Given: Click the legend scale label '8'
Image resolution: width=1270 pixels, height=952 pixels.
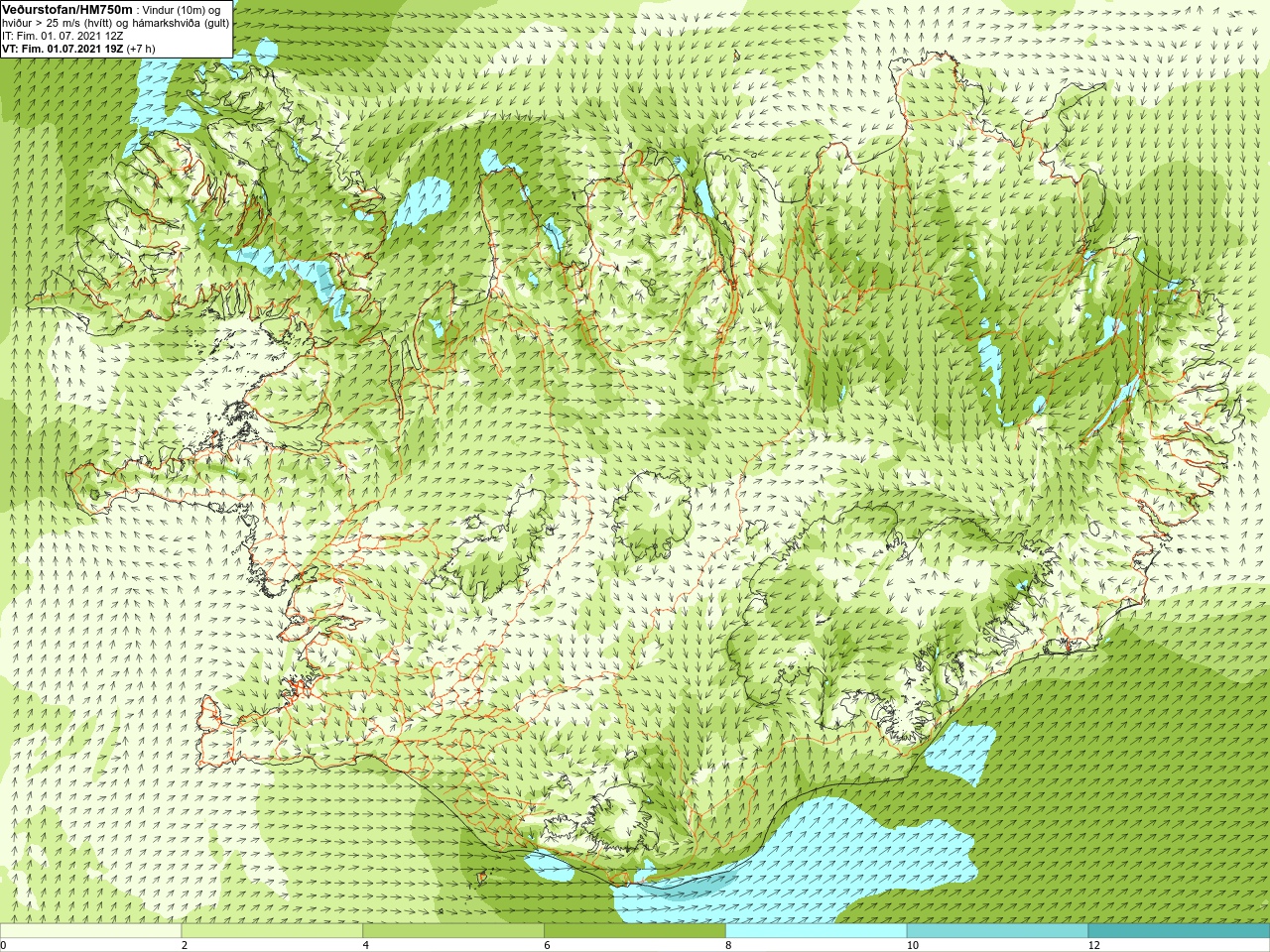Looking at the screenshot, I should coord(728,945).
